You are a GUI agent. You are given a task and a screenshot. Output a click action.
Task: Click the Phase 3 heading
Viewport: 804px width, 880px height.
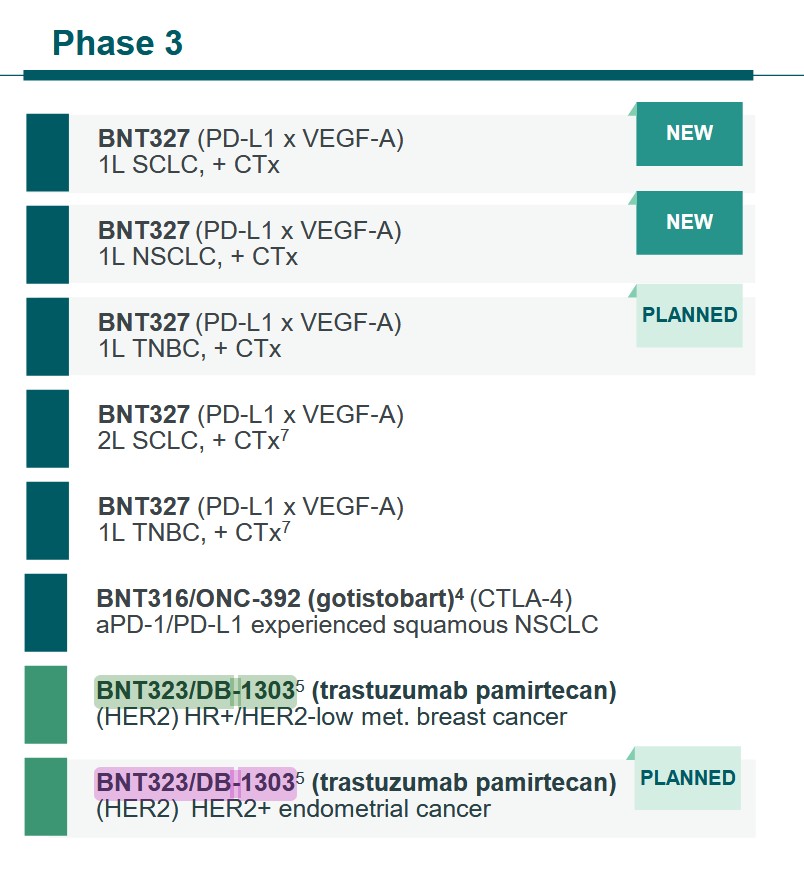117,43
